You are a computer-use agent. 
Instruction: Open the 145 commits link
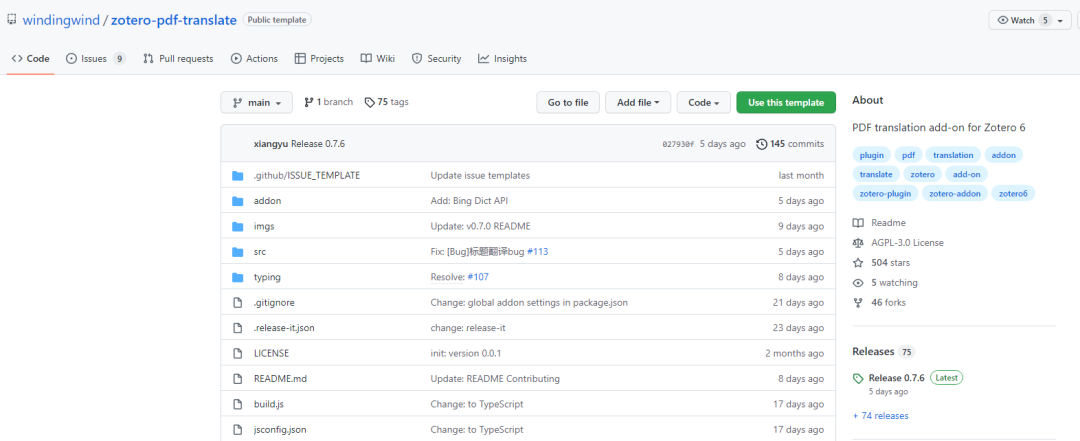click(790, 144)
